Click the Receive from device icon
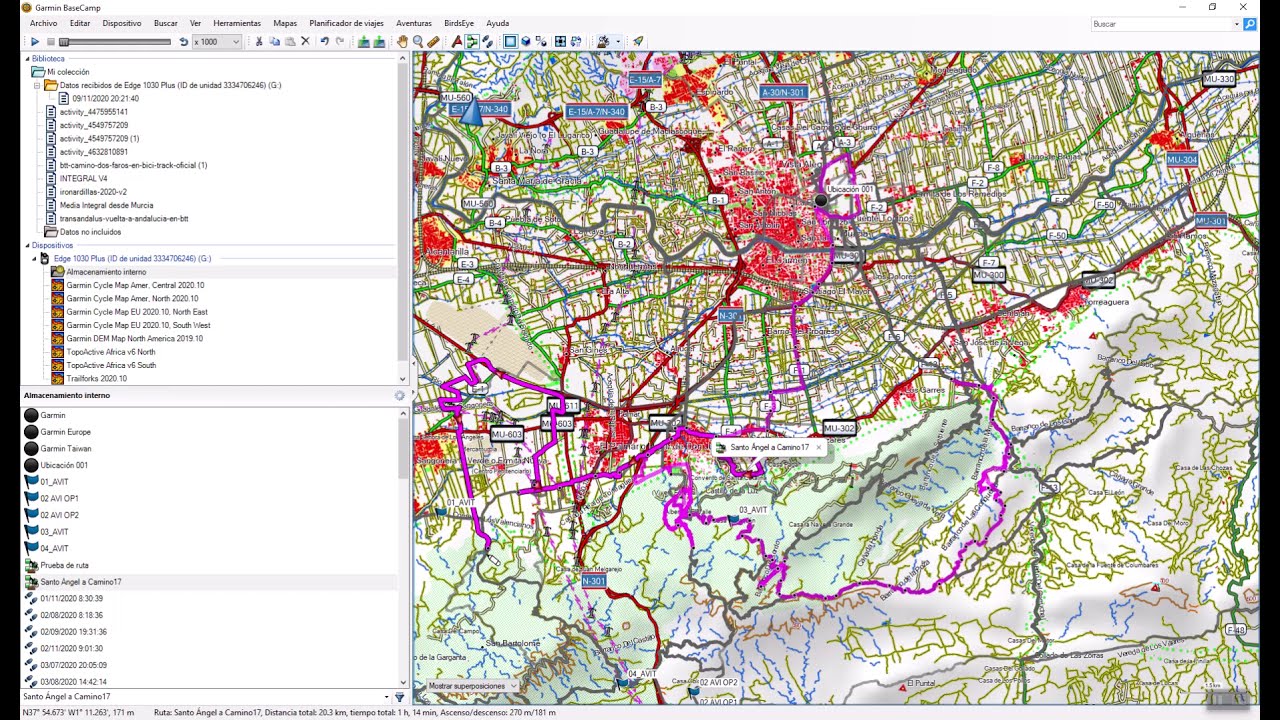The width and height of the screenshot is (1280, 720). coord(379,42)
